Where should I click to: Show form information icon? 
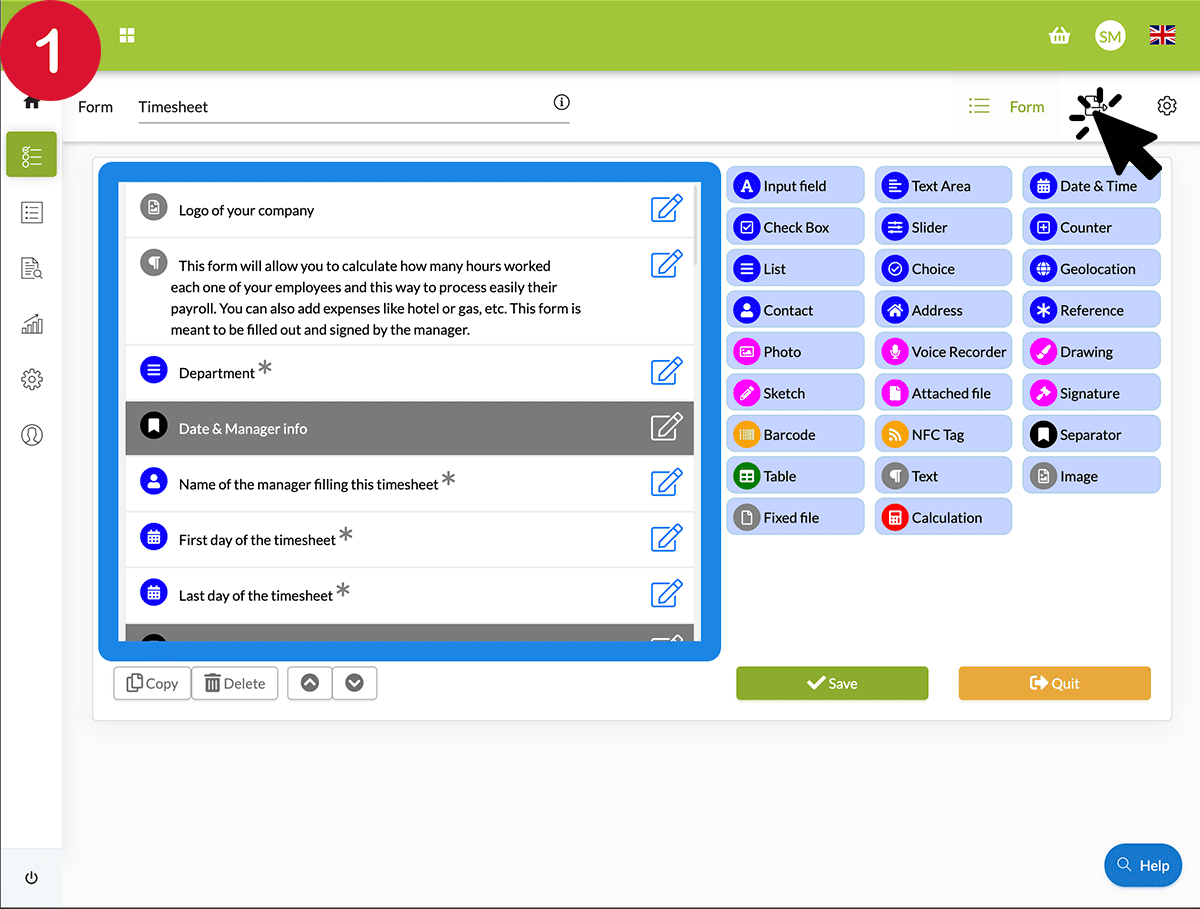point(561,102)
